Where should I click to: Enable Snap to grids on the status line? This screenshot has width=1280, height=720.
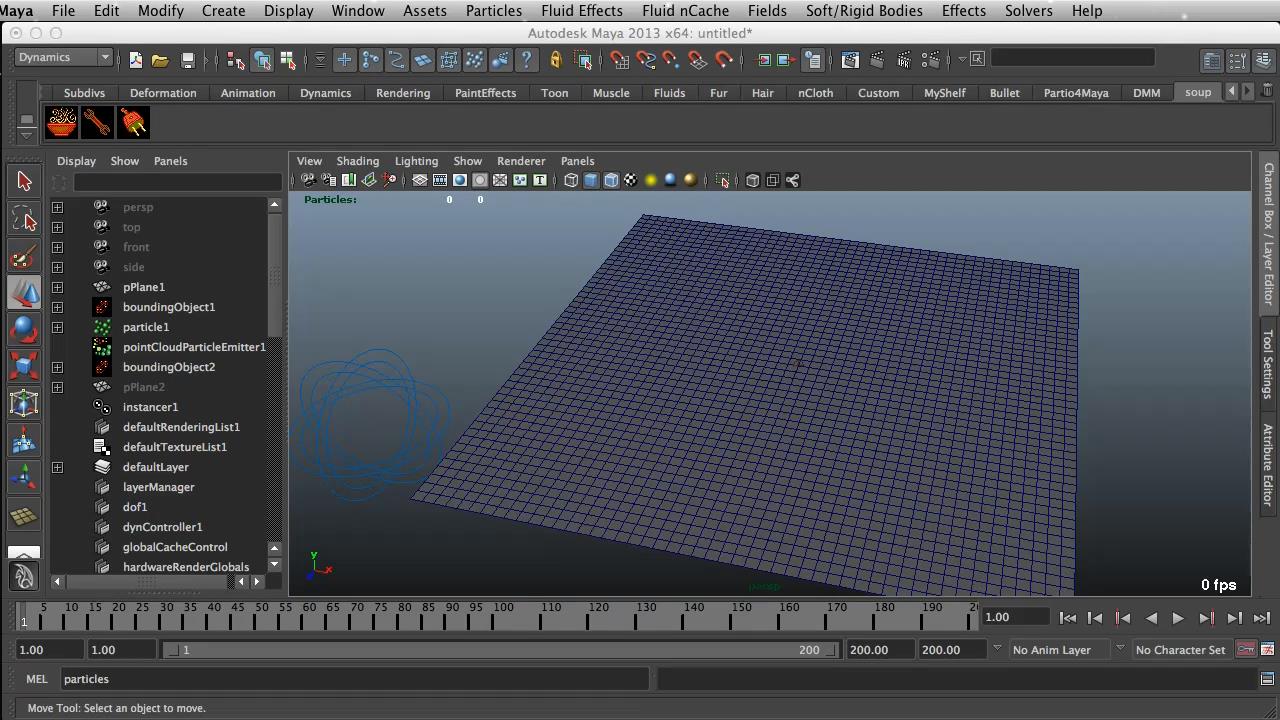[619, 60]
